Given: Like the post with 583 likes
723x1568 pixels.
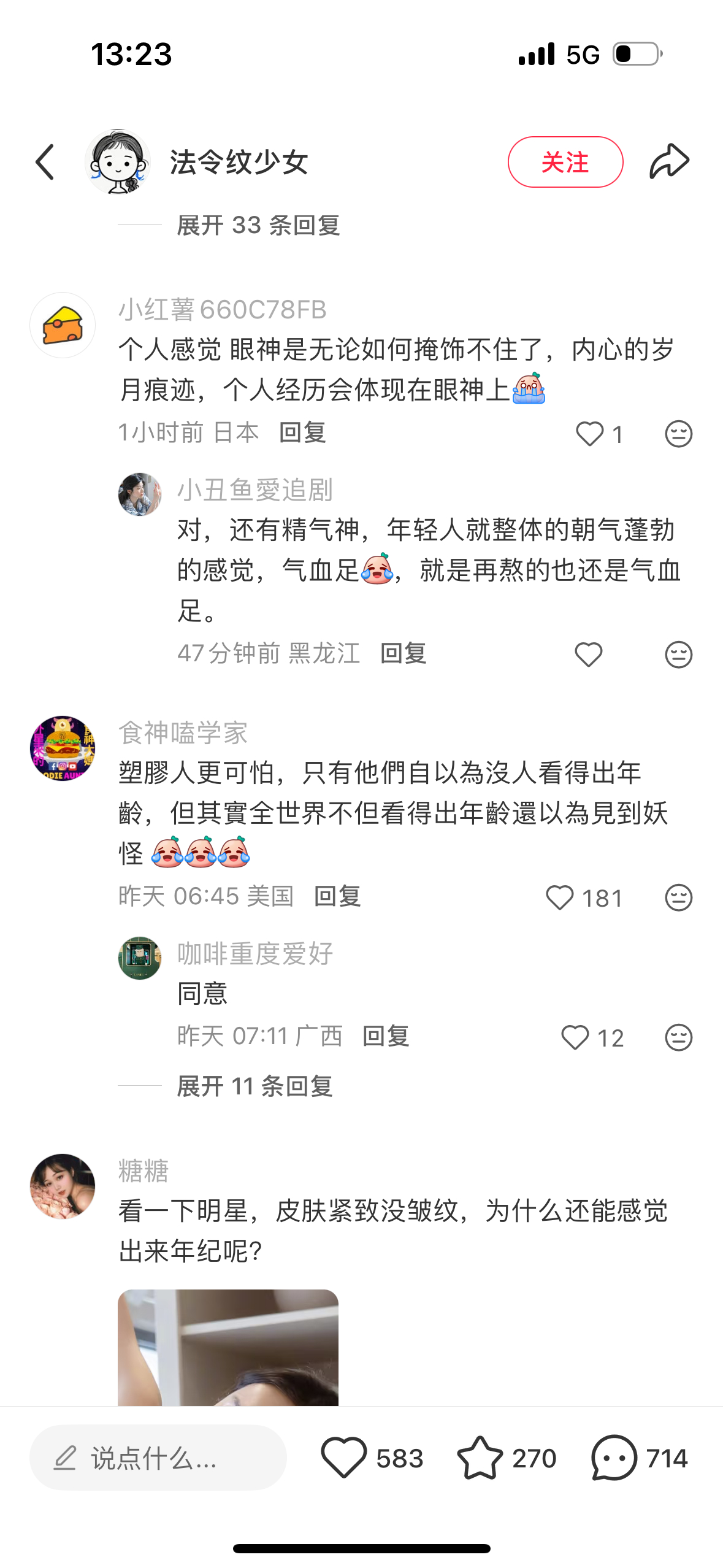Looking at the screenshot, I should click(x=343, y=1458).
